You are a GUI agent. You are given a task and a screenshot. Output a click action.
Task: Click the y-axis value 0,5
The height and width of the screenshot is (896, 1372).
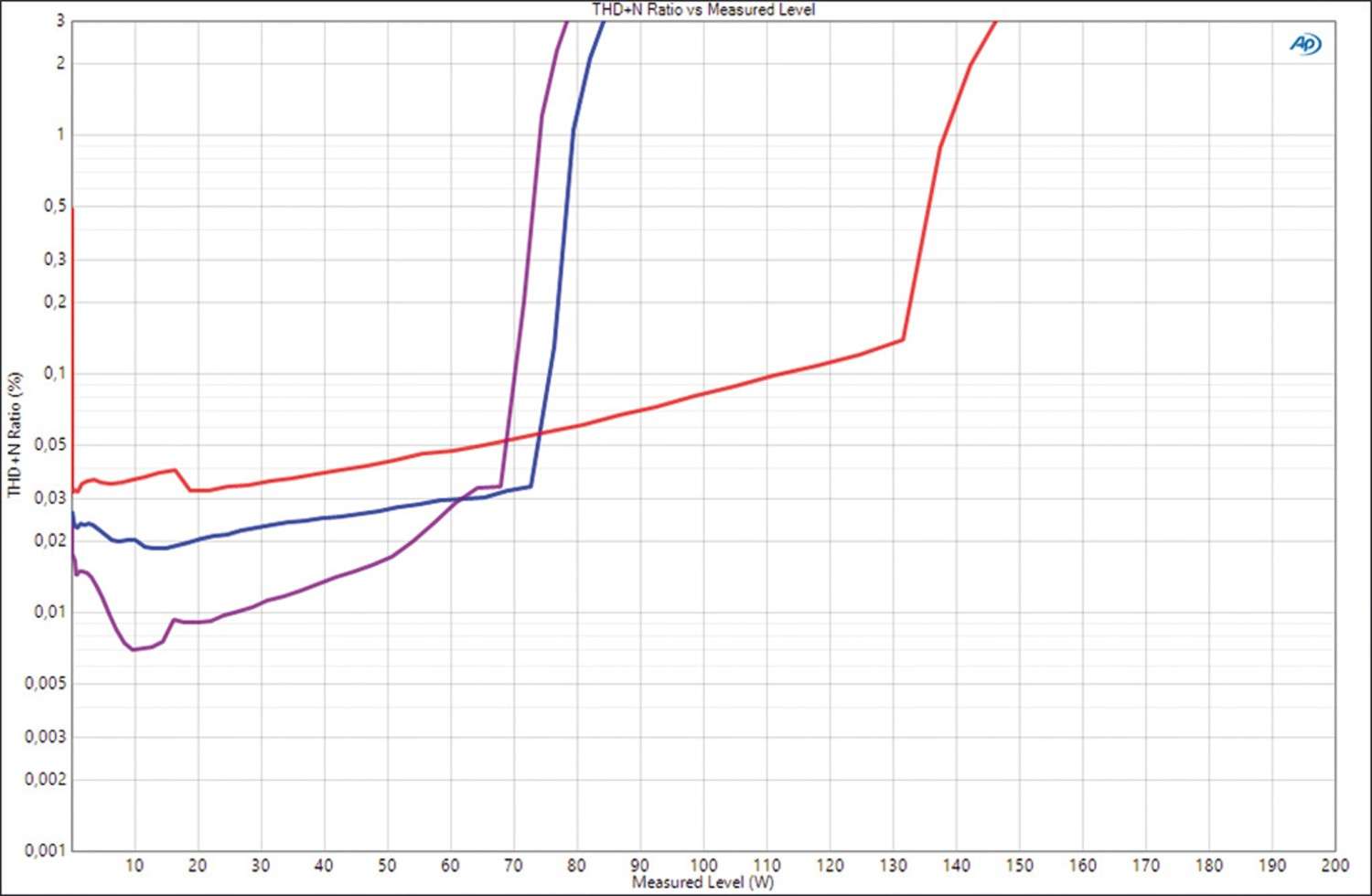click(x=55, y=207)
